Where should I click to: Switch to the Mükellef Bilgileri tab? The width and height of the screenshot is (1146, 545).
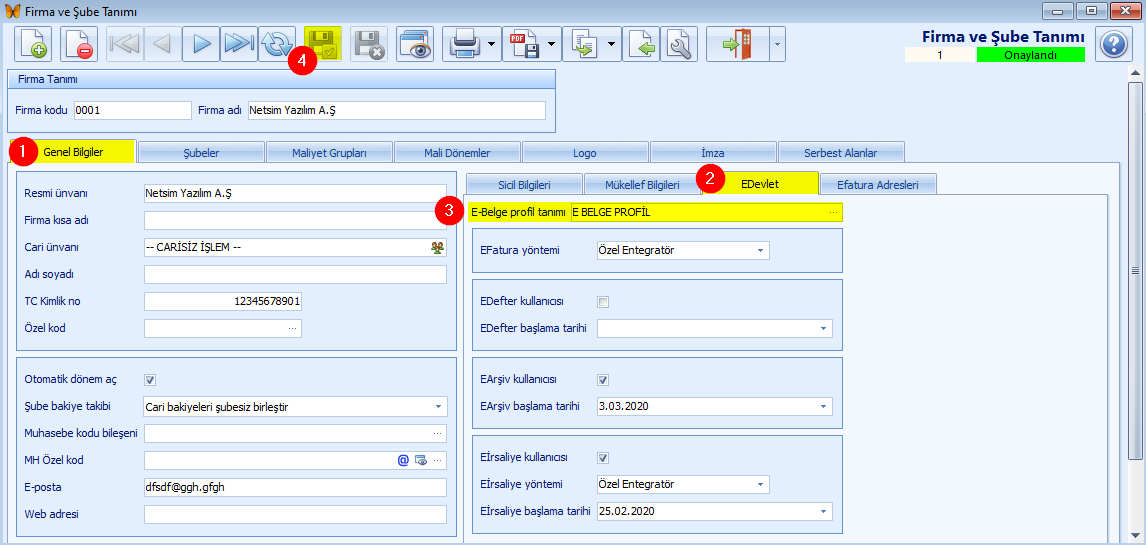pos(642,184)
